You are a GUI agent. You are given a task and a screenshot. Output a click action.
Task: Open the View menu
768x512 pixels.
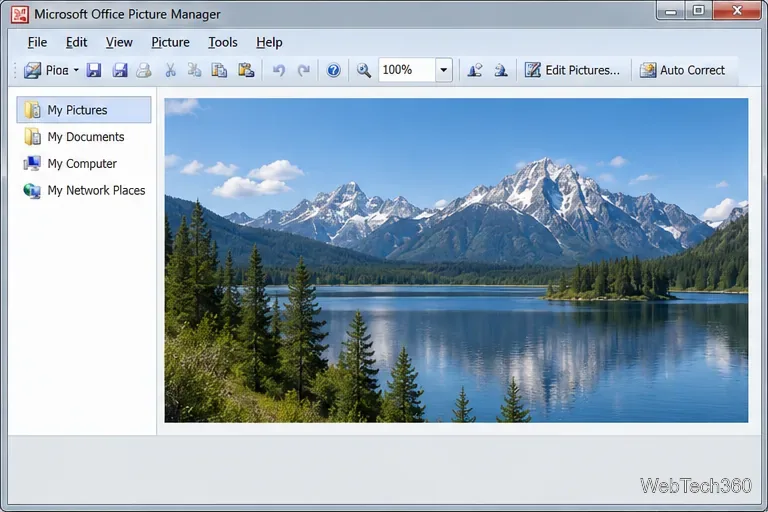pyautogui.click(x=119, y=43)
